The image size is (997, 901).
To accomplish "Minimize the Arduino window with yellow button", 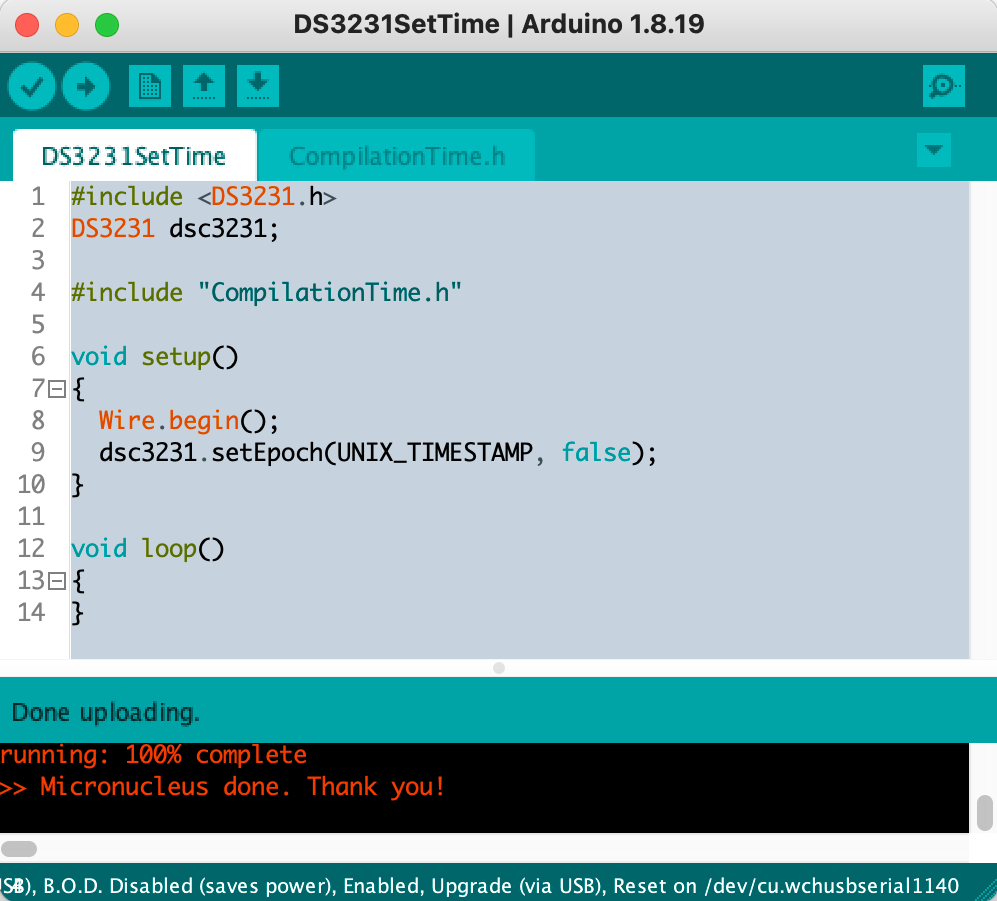I will coord(67,25).
